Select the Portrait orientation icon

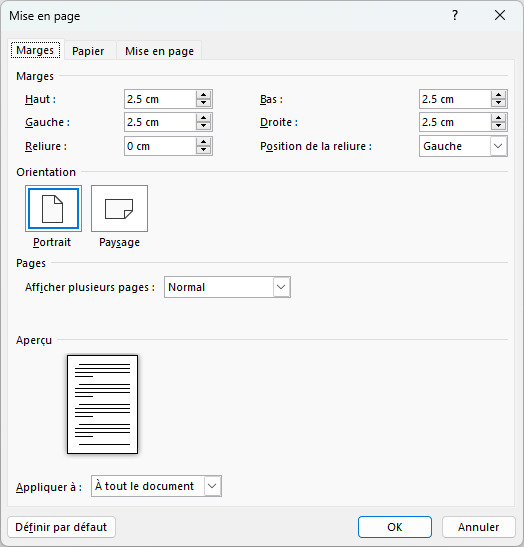(53, 209)
